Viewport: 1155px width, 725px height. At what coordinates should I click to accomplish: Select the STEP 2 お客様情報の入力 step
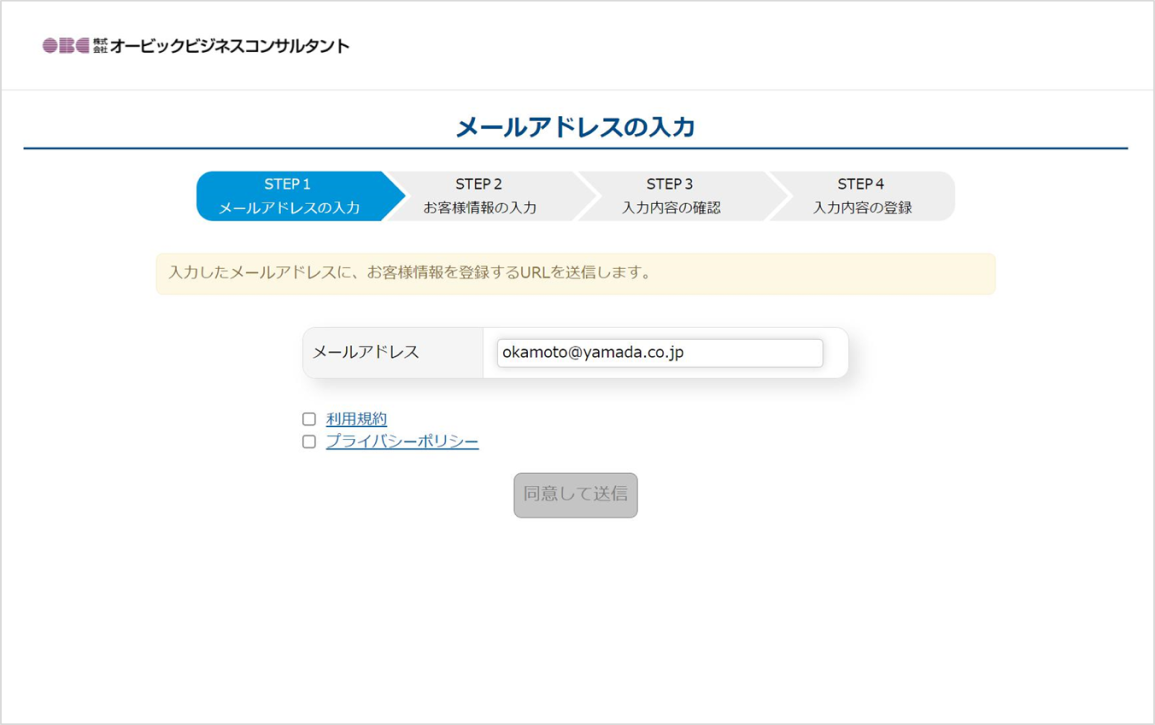[x=479, y=196]
